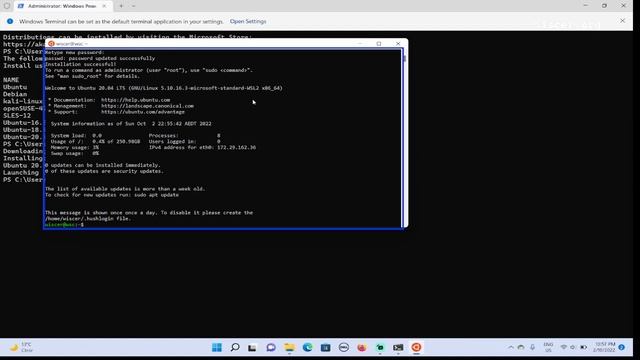Image resolution: width=640 pixels, height=360 pixels.
Task: Minimize the Ubuntu terminal window
Action: pyautogui.click(x=360, y=44)
